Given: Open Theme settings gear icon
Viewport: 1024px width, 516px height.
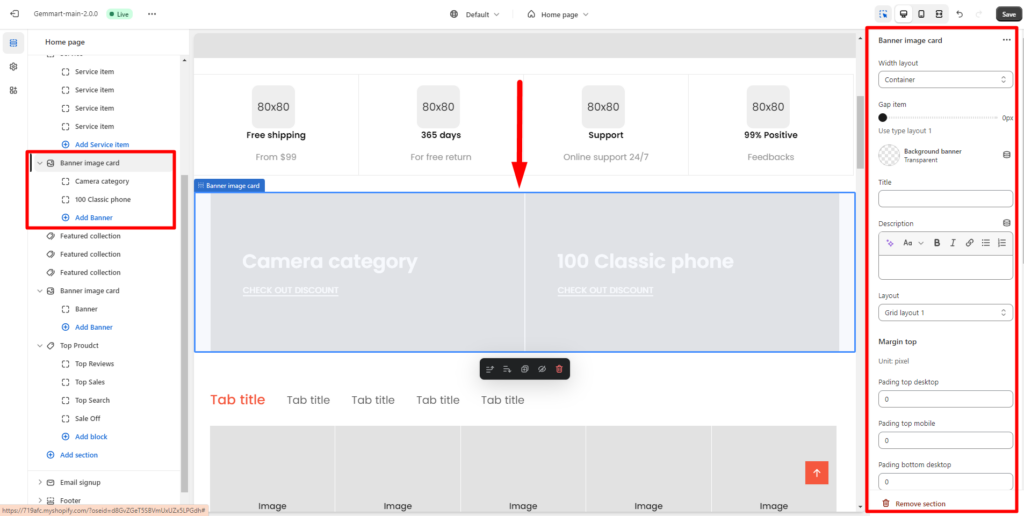Looking at the screenshot, I should coord(13,67).
